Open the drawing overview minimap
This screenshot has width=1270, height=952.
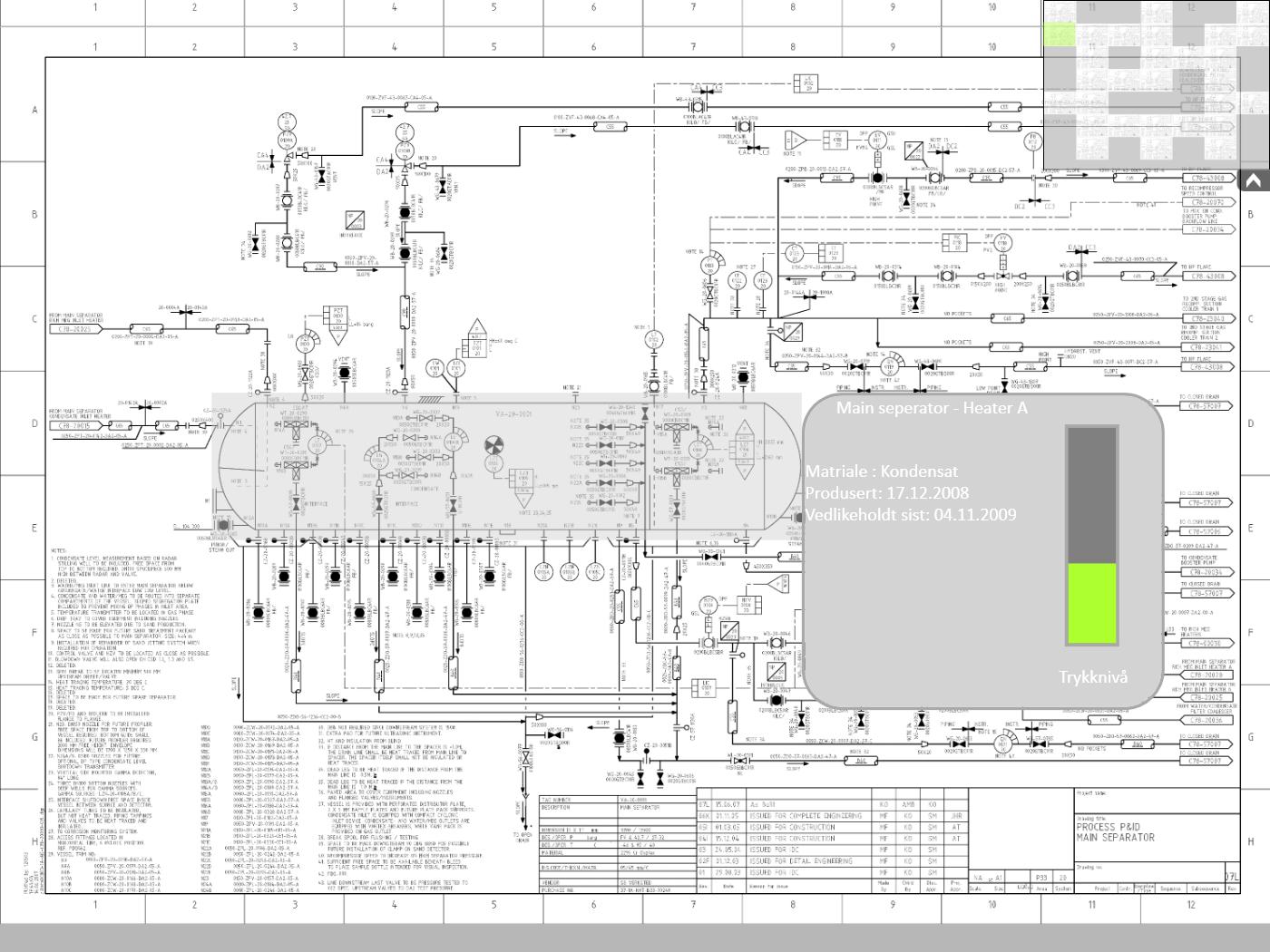click(1156, 84)
